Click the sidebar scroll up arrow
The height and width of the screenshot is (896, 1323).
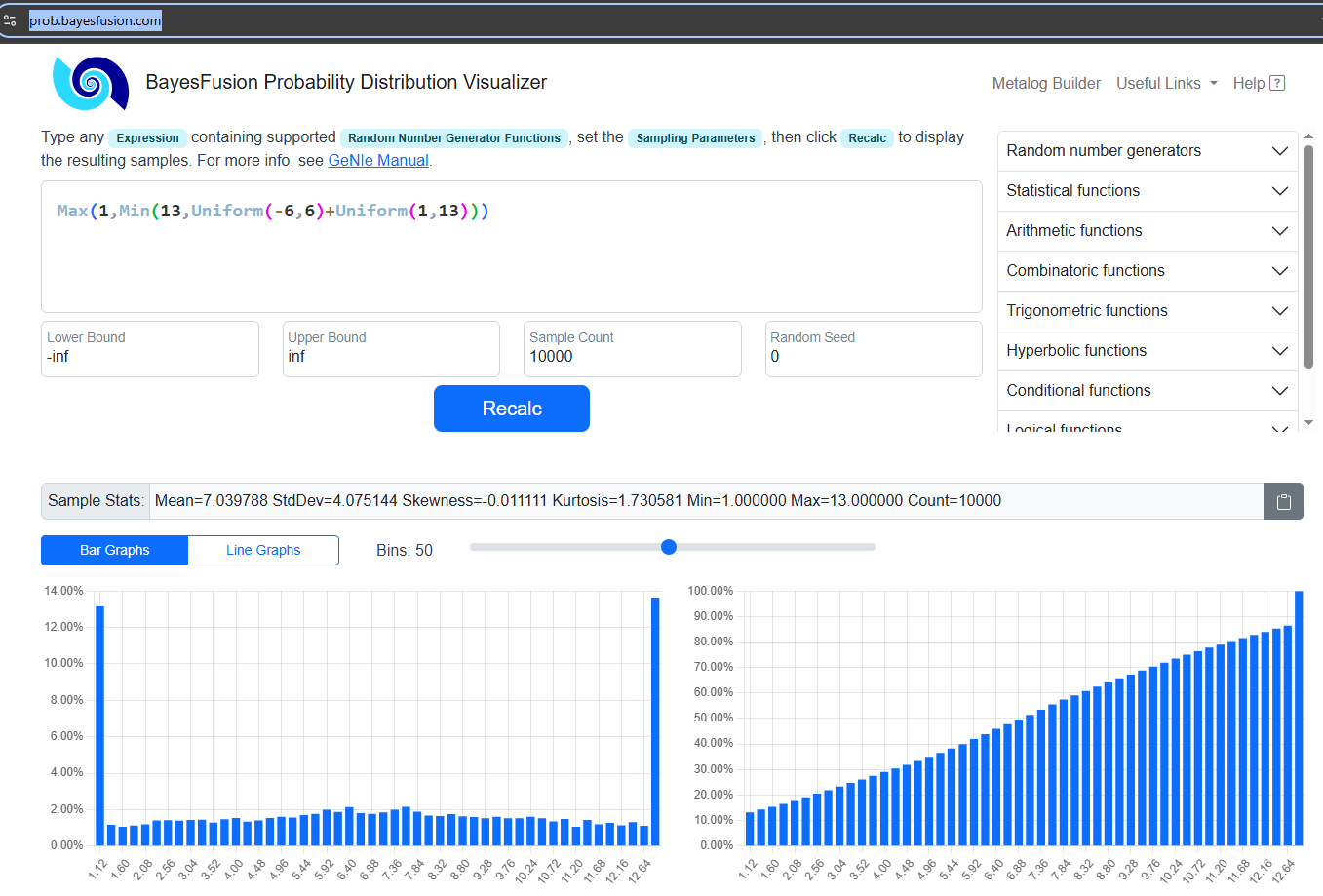click(x=1308, y=137)
